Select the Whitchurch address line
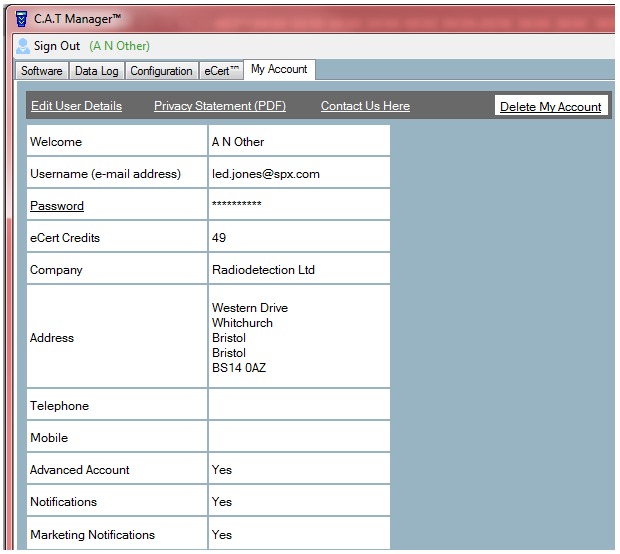 (x=242, y=323)
